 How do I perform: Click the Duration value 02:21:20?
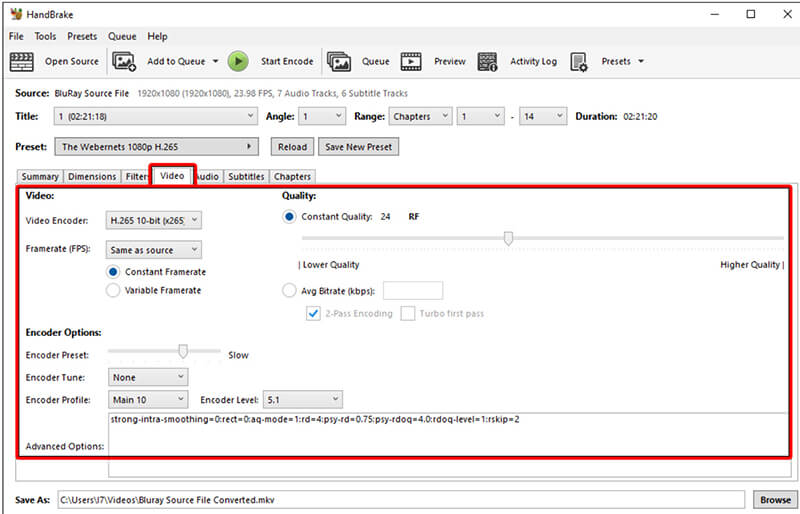click(640, 116)
